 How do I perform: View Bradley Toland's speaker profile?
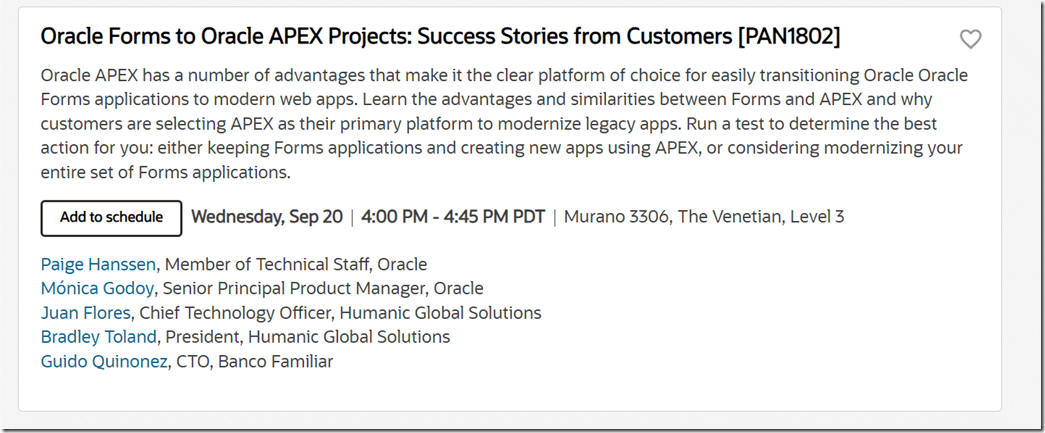coord(98,337)
